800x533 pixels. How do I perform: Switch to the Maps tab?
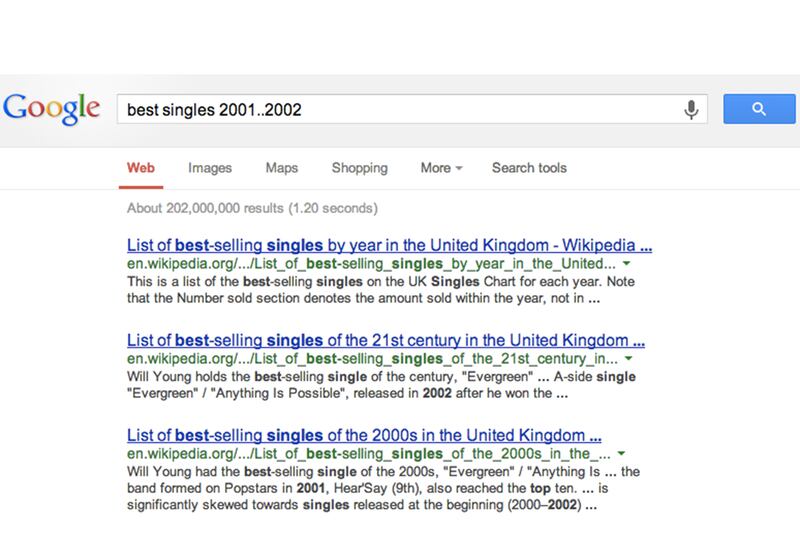(x=282, y=168)
